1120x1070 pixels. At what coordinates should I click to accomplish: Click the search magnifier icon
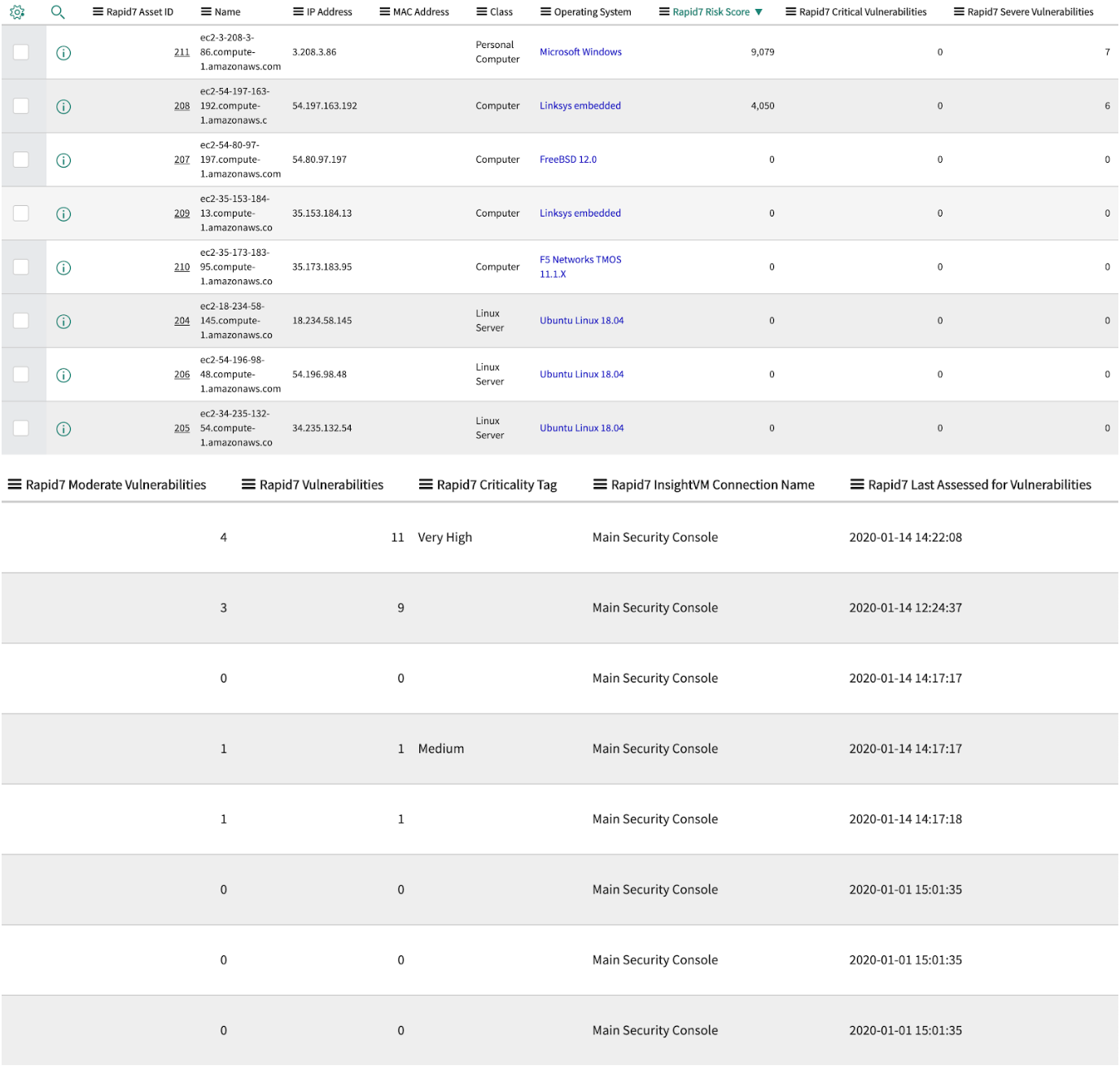click(58, 12)
